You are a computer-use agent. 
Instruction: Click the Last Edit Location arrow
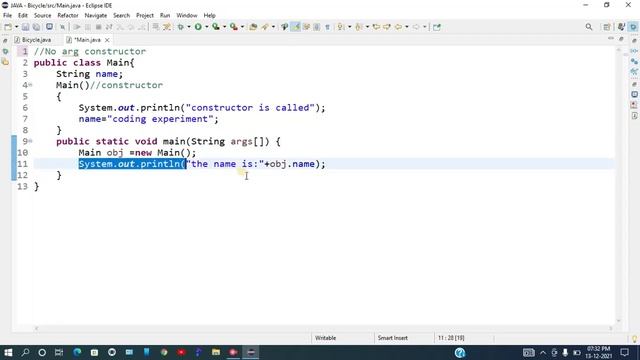376,27
